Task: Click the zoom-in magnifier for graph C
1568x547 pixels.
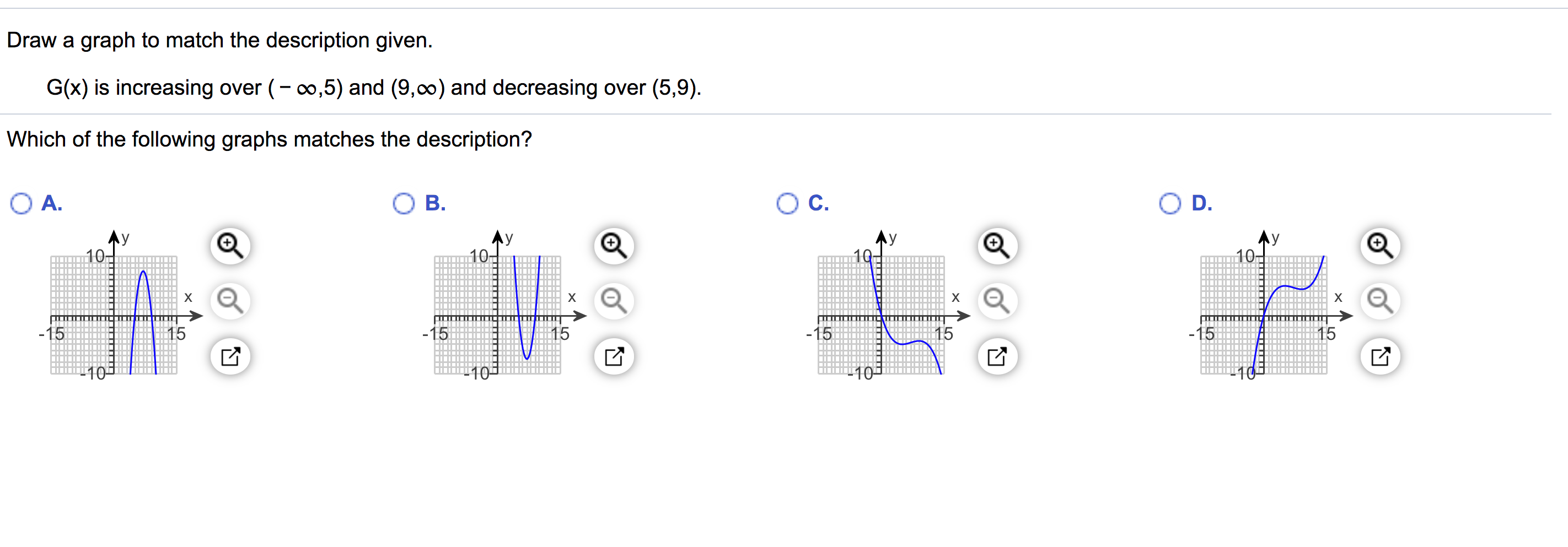Action: click(x=996, y=245)
